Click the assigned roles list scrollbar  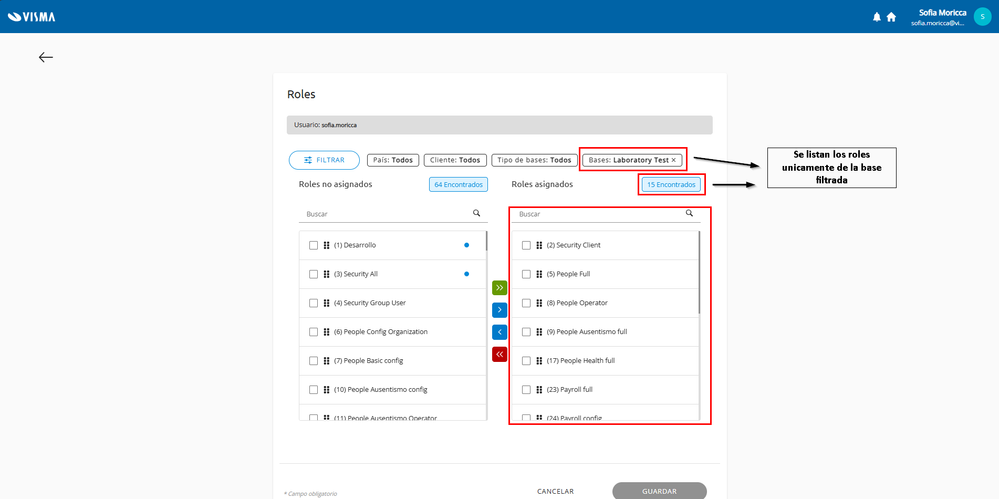(x=700, y=272)
